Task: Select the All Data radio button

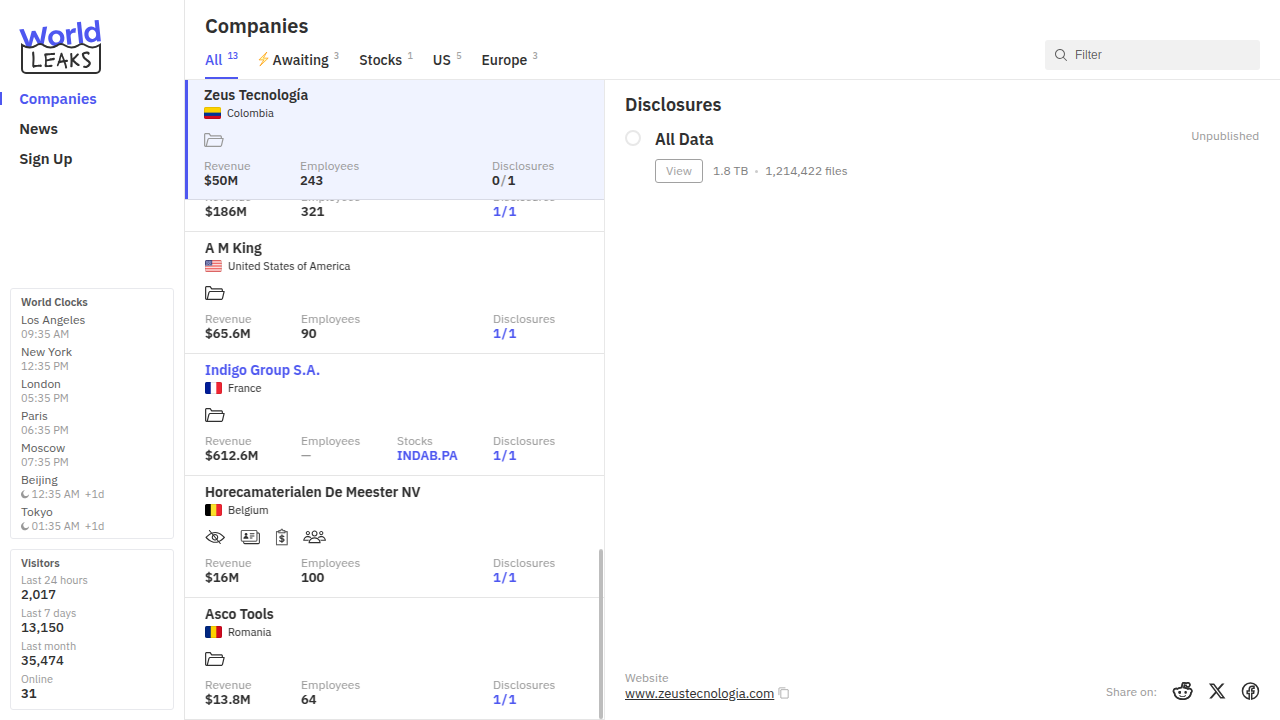Action: (633, 138)
